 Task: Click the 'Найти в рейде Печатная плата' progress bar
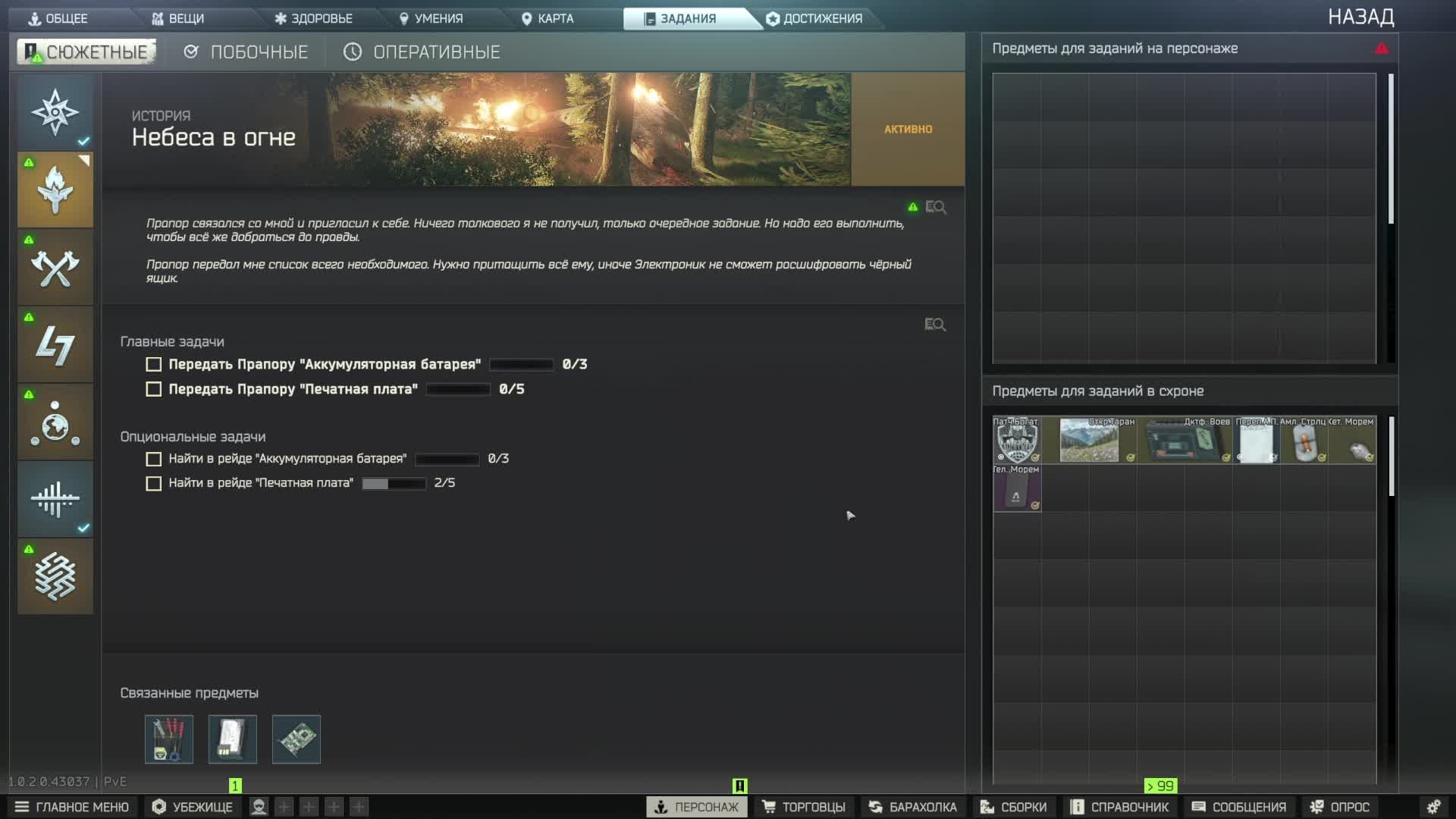394,484
